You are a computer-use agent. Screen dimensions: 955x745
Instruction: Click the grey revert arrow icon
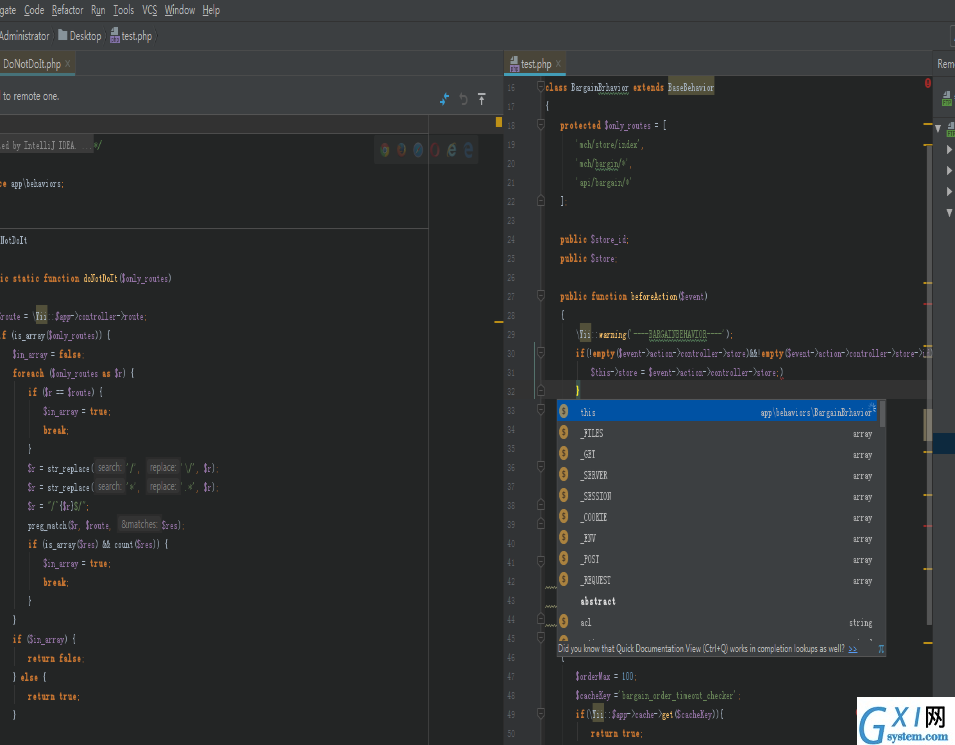click(463, 99)
